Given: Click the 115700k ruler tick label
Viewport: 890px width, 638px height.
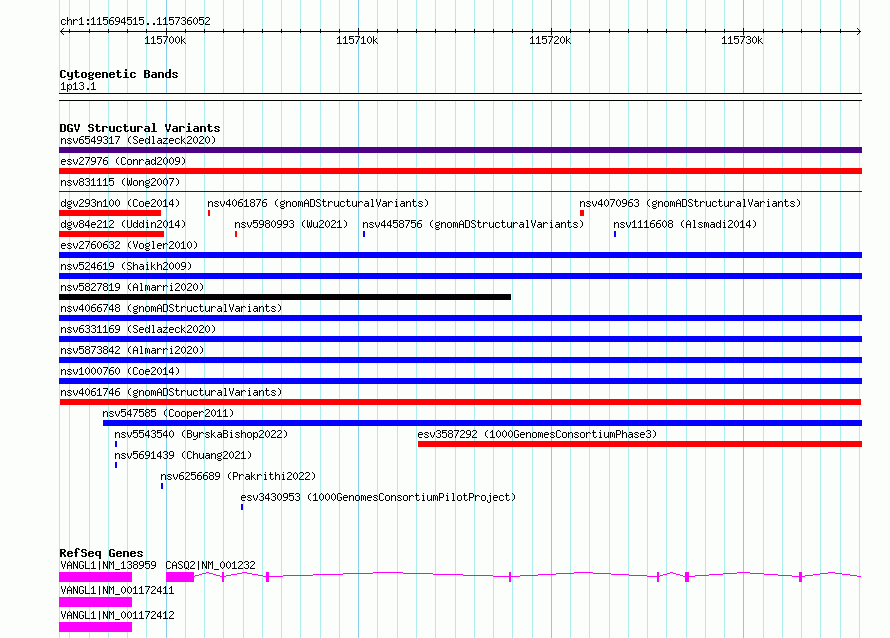Looking at the screenshot, I should point(165,40).
